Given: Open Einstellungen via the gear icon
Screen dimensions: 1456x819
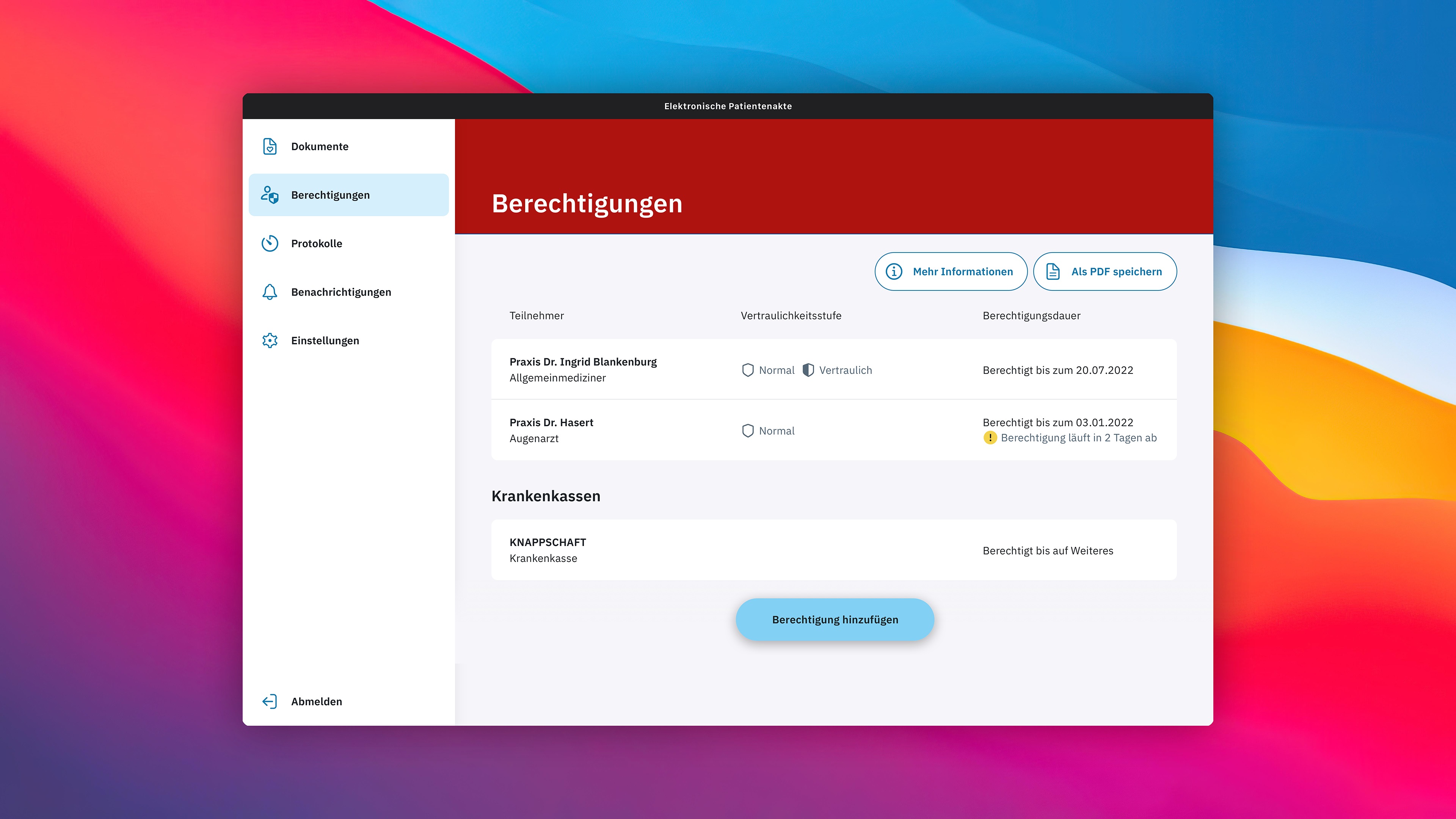Looking at the screenshot, I should pyautogui.click(x=270, y=340).
